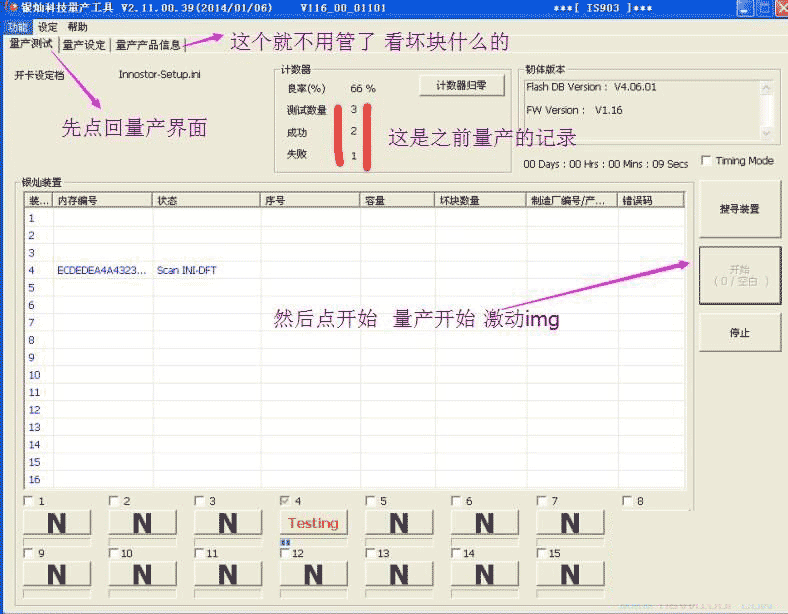This screenshot has width=788, height=614.
Task: Click the 状态 column header
Action: coord(206,200)
